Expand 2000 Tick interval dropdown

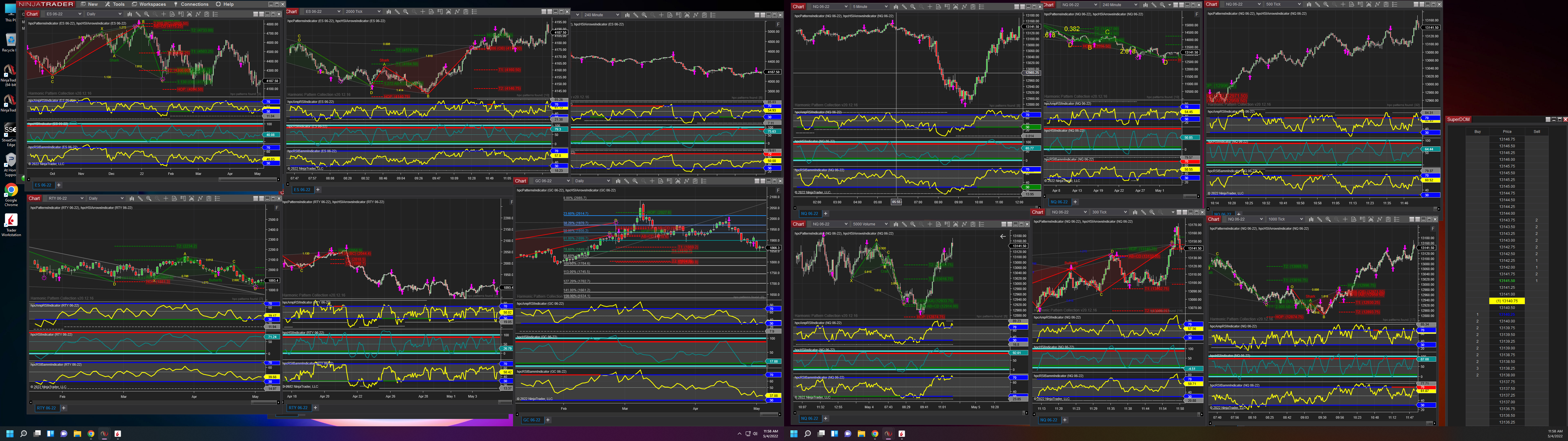tap(379, 12)
